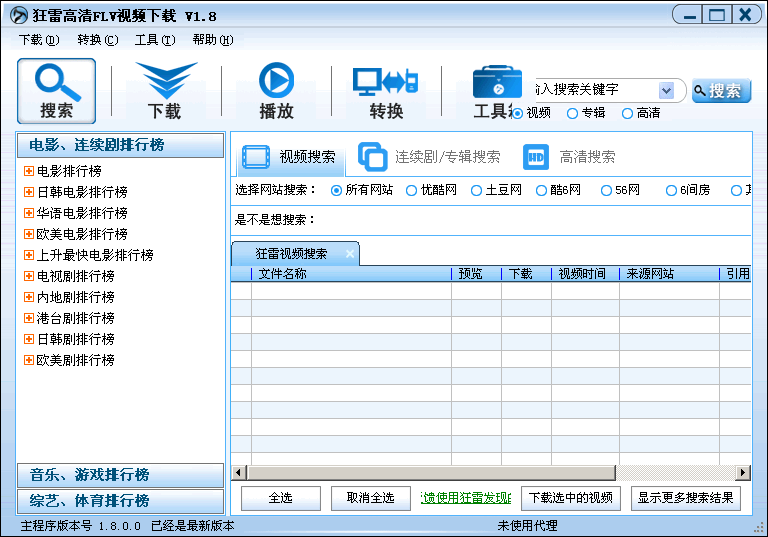Click the results horizontal scrollbar thumb

tap(431, 473)
